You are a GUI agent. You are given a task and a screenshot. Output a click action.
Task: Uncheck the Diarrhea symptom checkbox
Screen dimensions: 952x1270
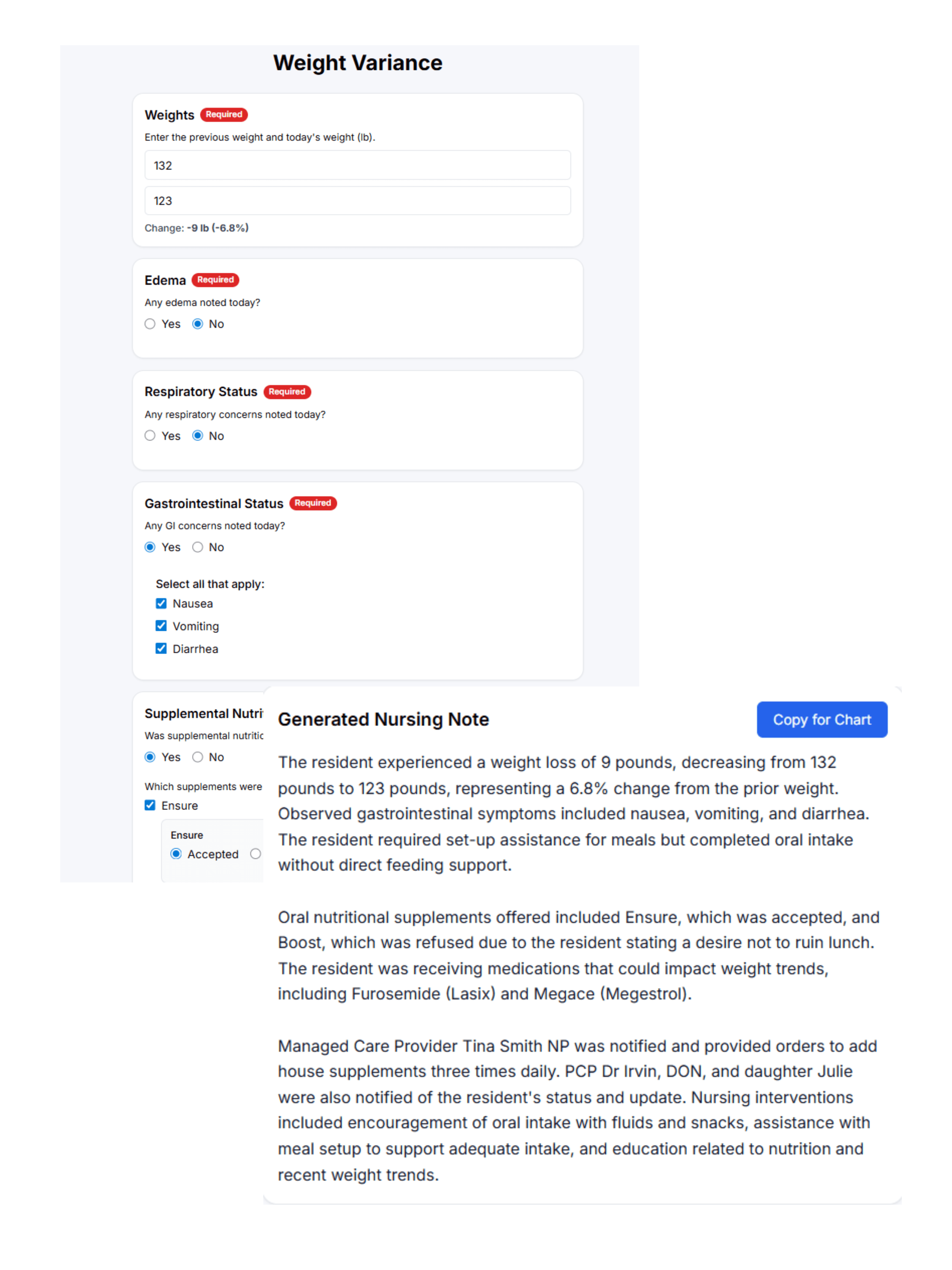click(x=161, y=649)
